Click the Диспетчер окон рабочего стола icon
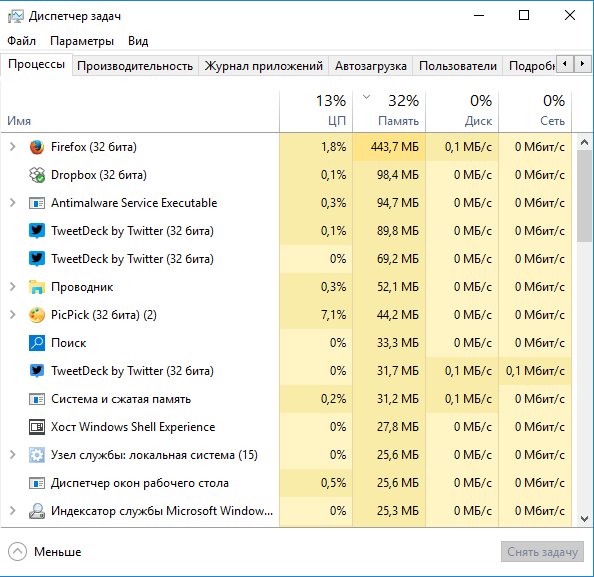The height and width of the screenshot is (577, 594). pyautogui.click(x=37, y=483)
